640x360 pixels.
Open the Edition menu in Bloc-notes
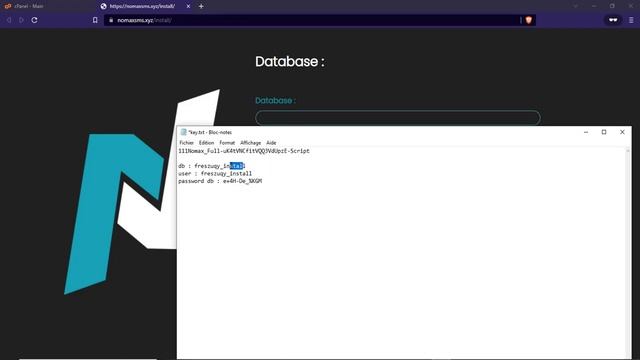pyautogui.click(x=206, y=143)
